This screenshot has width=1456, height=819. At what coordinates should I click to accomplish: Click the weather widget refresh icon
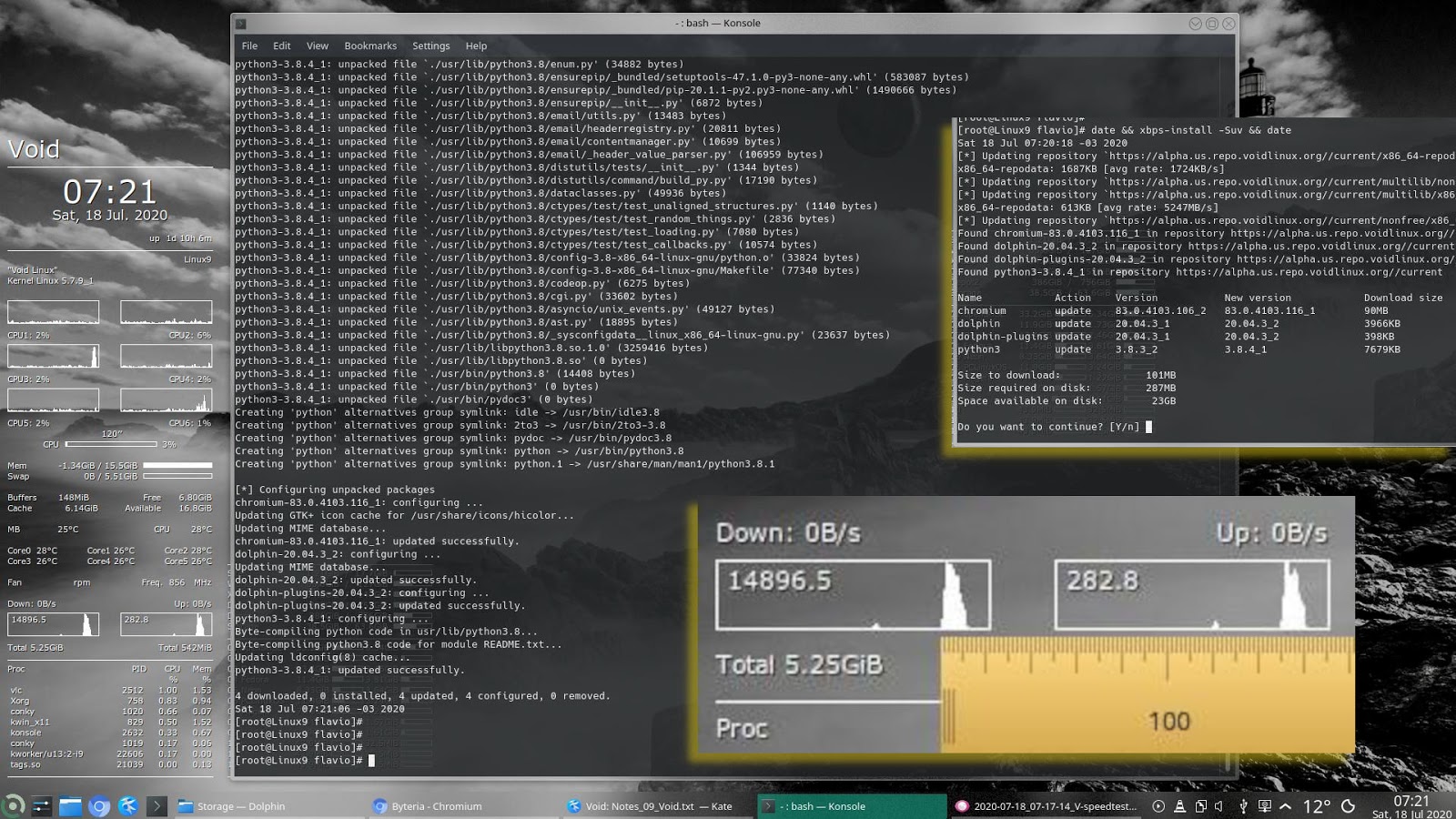[1348, 806]
